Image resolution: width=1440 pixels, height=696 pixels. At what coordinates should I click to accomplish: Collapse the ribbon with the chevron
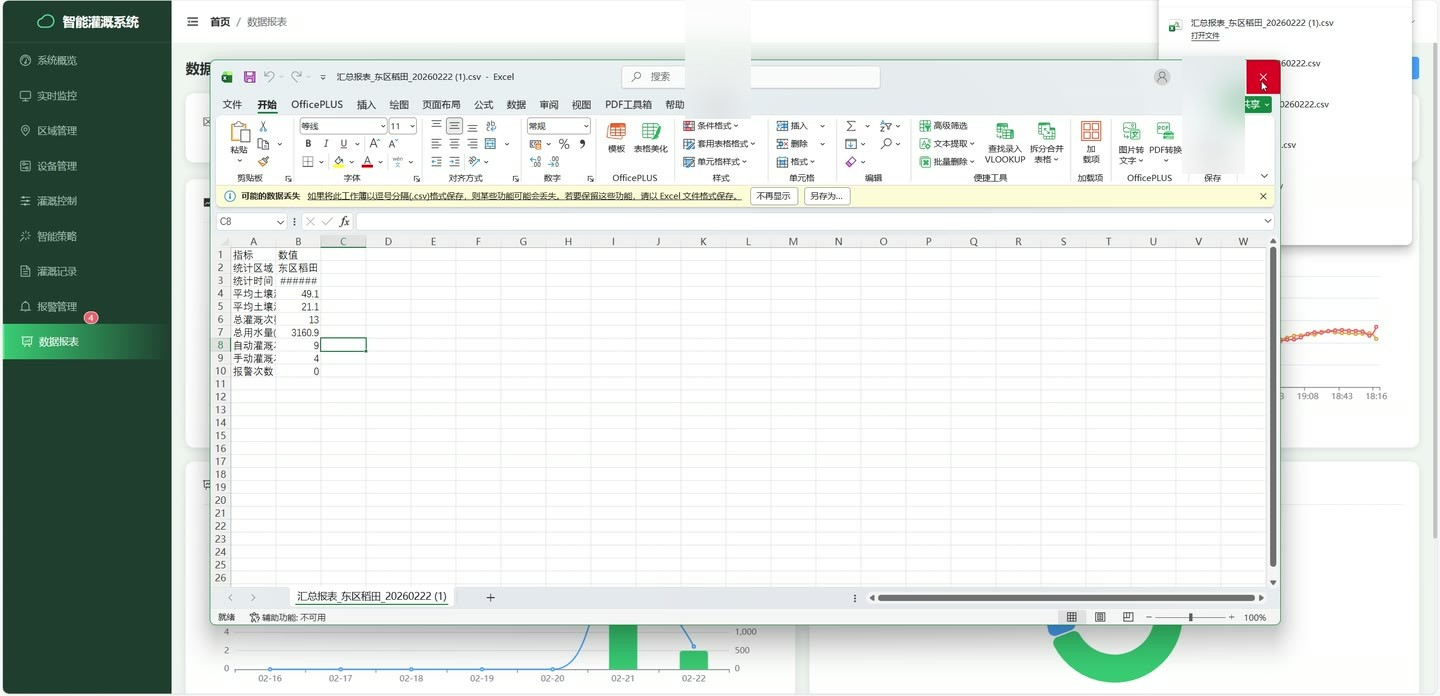[1264, 177]
